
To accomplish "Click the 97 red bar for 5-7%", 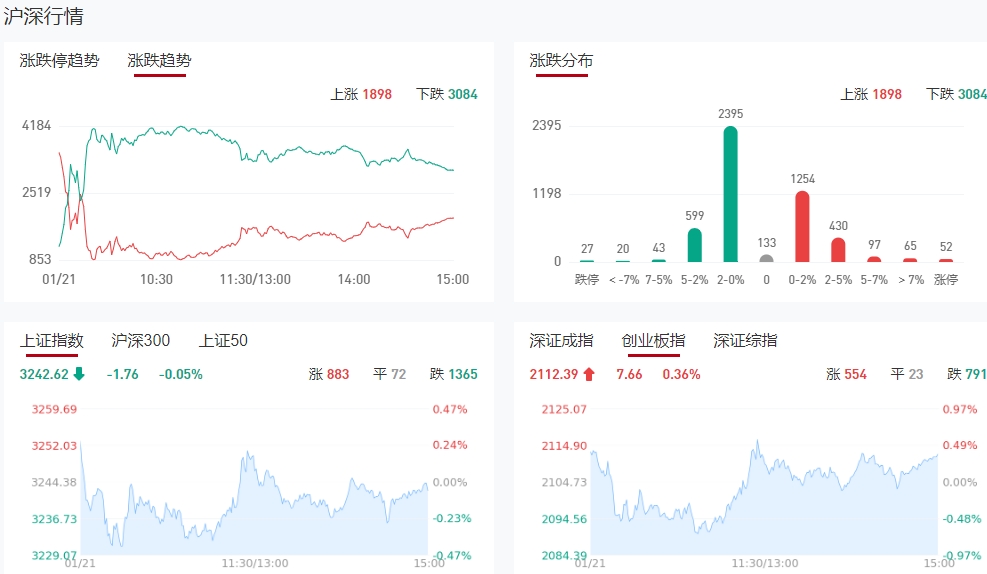I will click(x=874, y=259).
